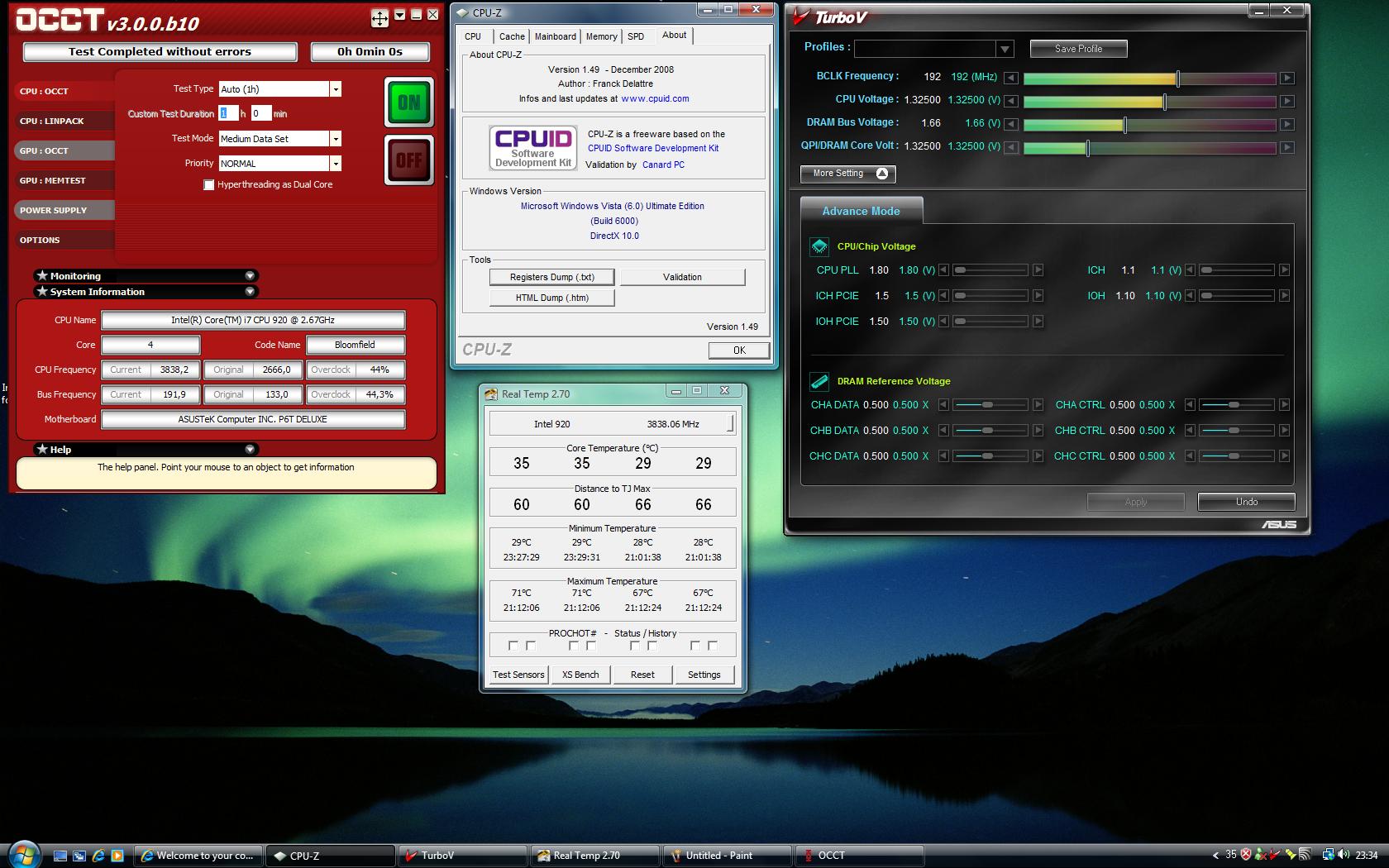Viewport: 1389px width, 868px height.
Task: Click OK in the CPU-Z window
Action: (739, 351)
